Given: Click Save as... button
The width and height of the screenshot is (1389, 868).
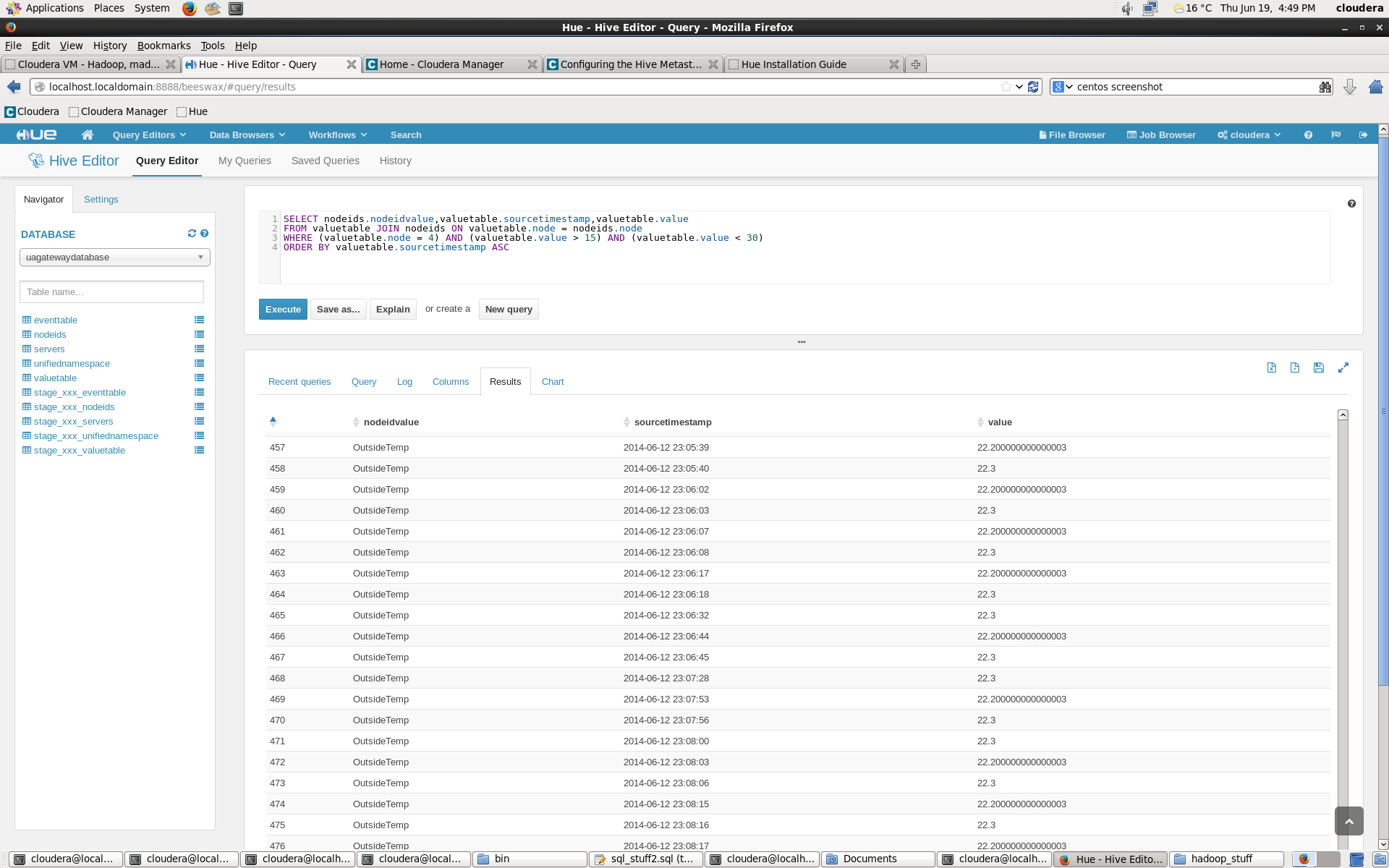Looking at the screenshot, I should point(338,310).
